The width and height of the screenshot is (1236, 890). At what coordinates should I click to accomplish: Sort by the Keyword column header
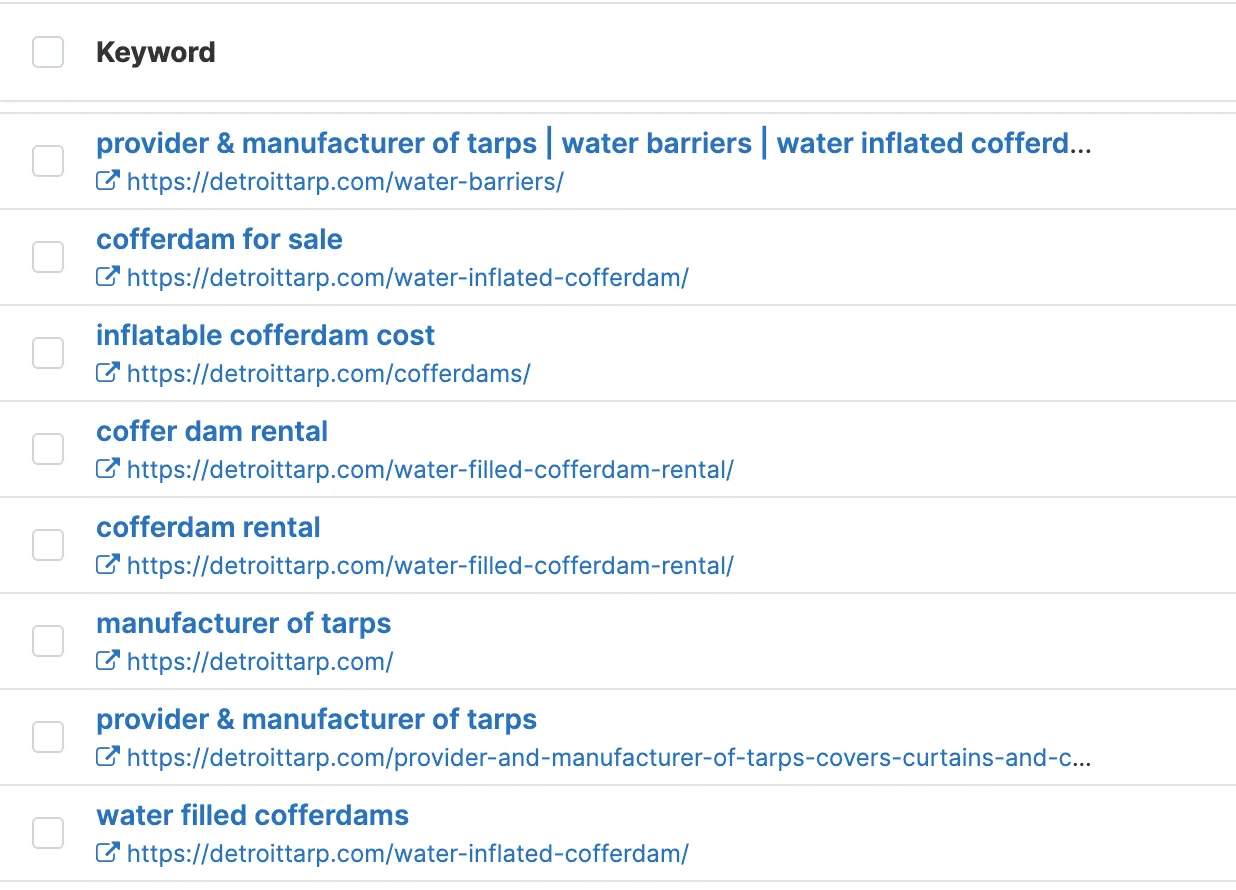pos(155,52)
